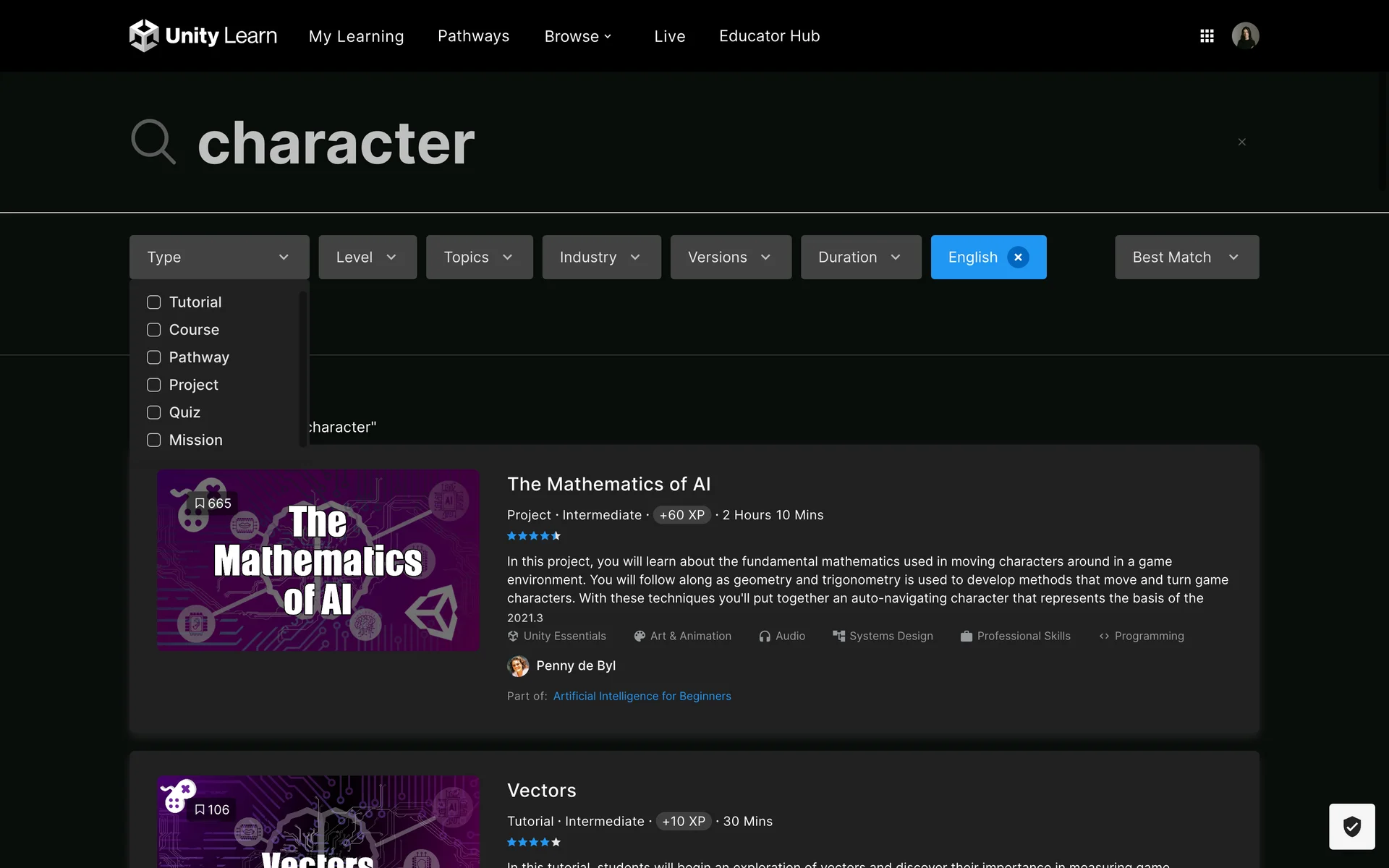Open the user profile avatar
Screen dimensions: 1389x868
[x=1245, y=35]
